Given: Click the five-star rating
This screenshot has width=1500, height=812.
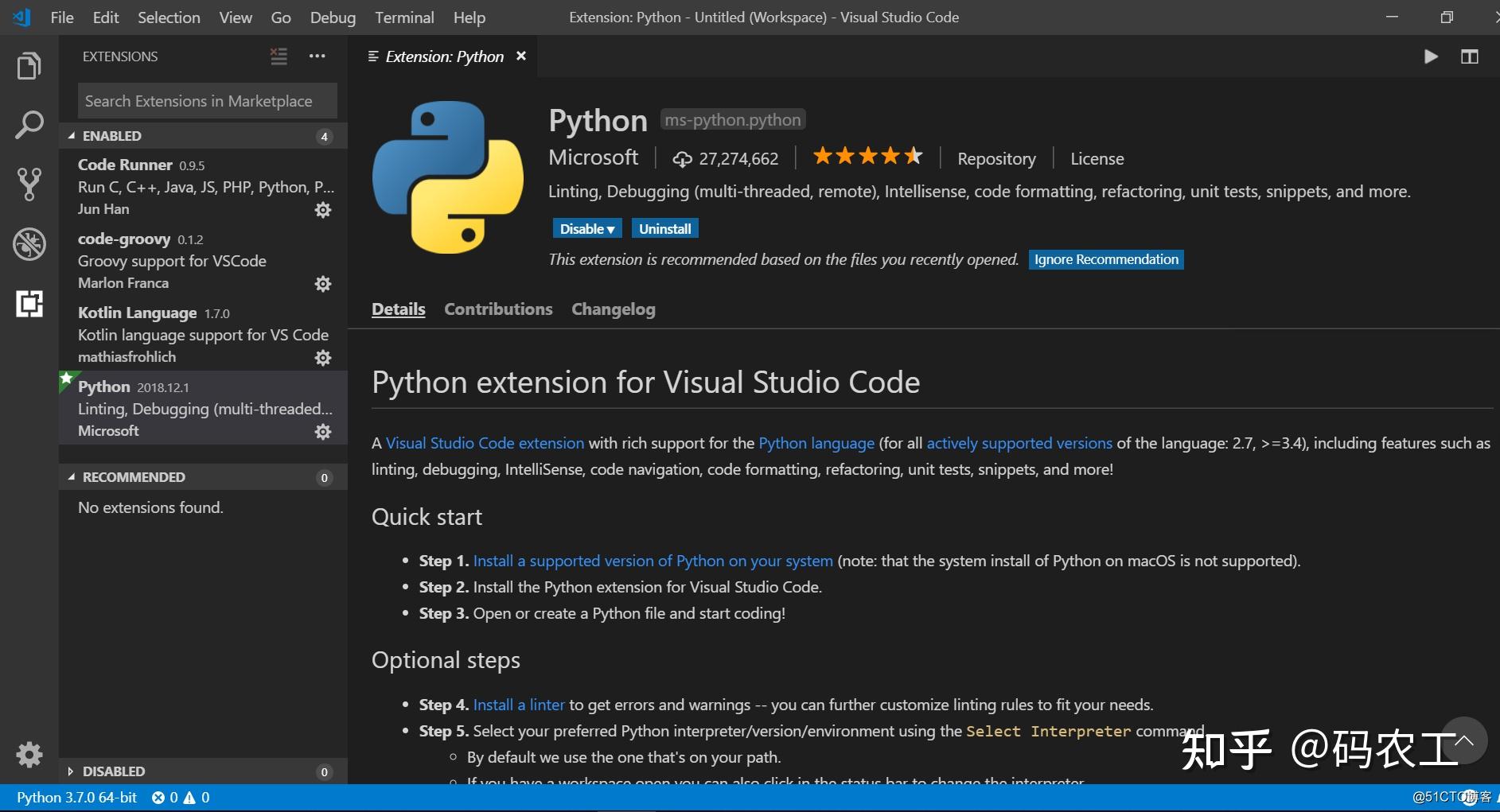Looking at the screenshot, I should [x=867, y=156].
